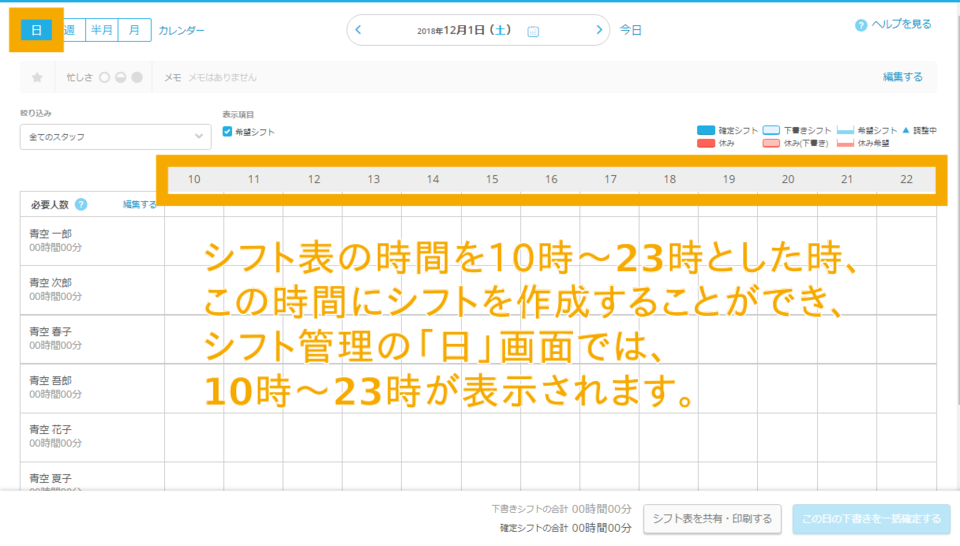This screenshot has width=960, height=546.
Task: Click シフト表を共有・印刷する button
Action: click(x=712, y=519)
